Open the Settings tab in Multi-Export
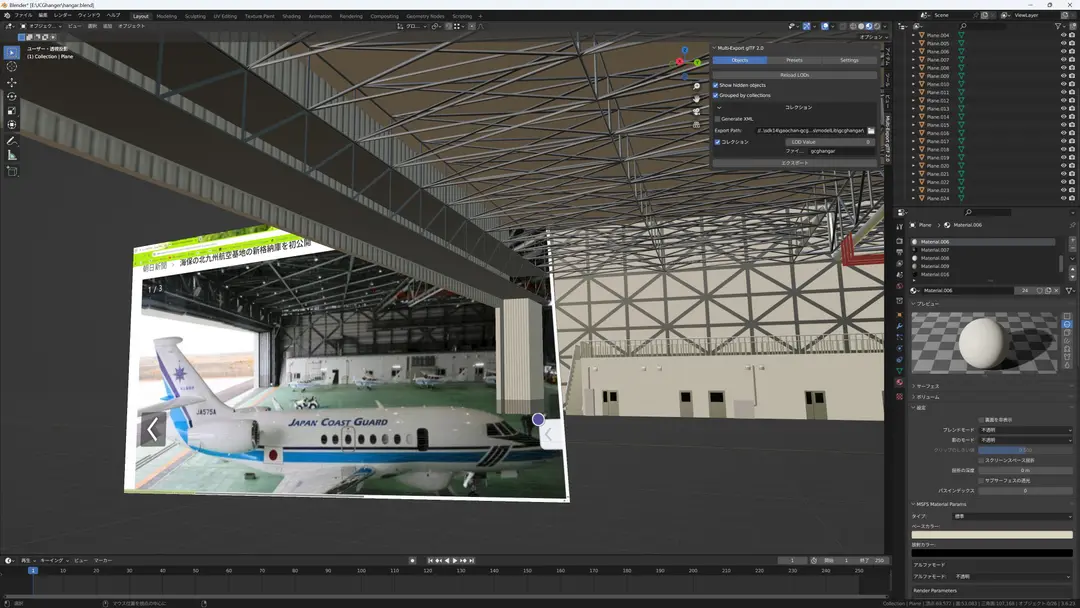The width and height of the screenshot is (1080, 608). (849, 61)
